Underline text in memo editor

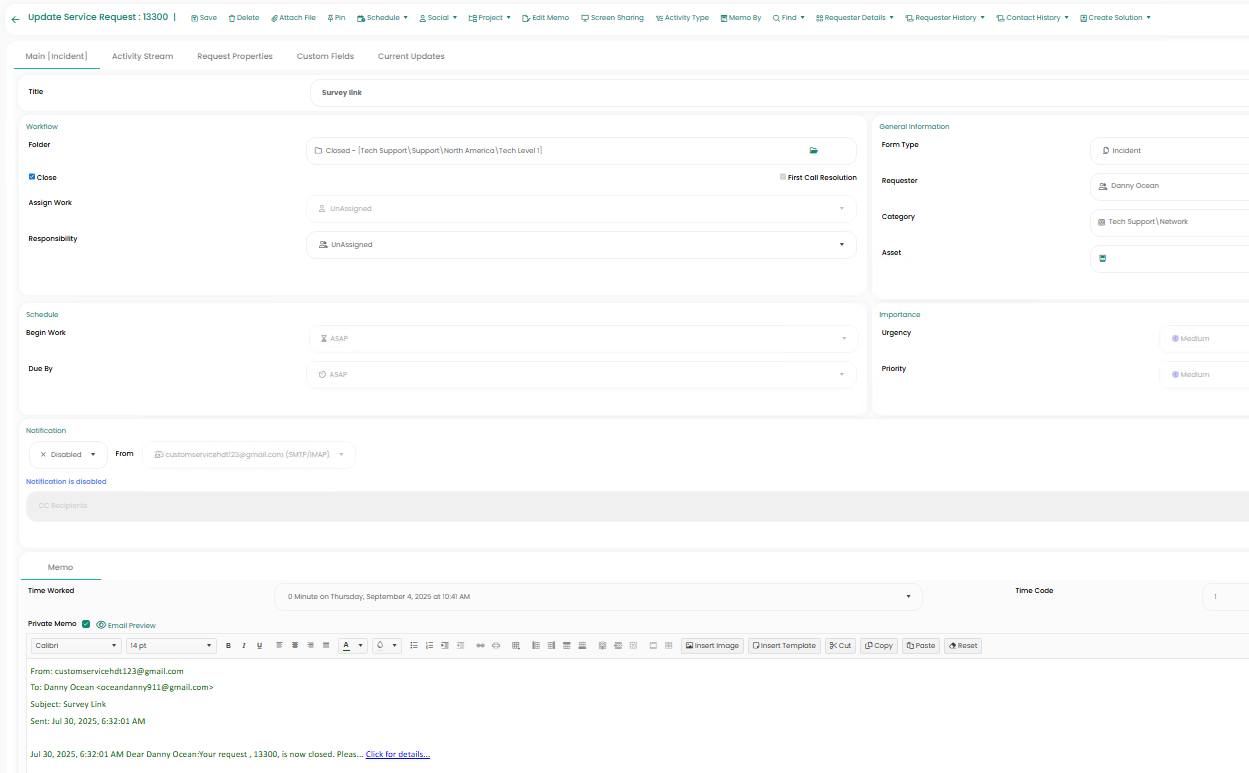point(259,646)
